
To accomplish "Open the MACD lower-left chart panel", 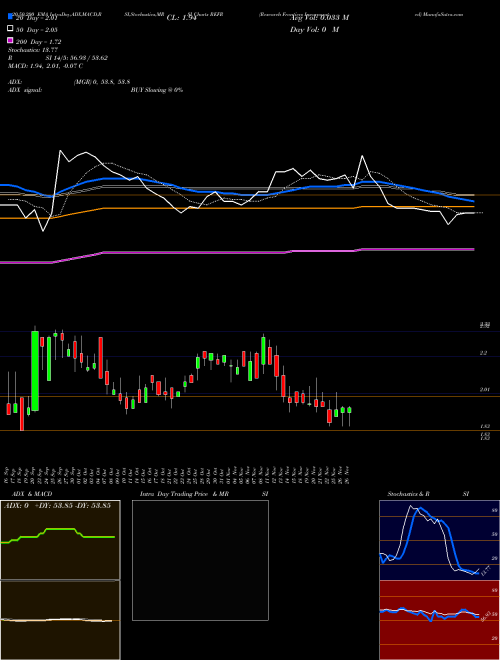I will [x=60, y=620].
